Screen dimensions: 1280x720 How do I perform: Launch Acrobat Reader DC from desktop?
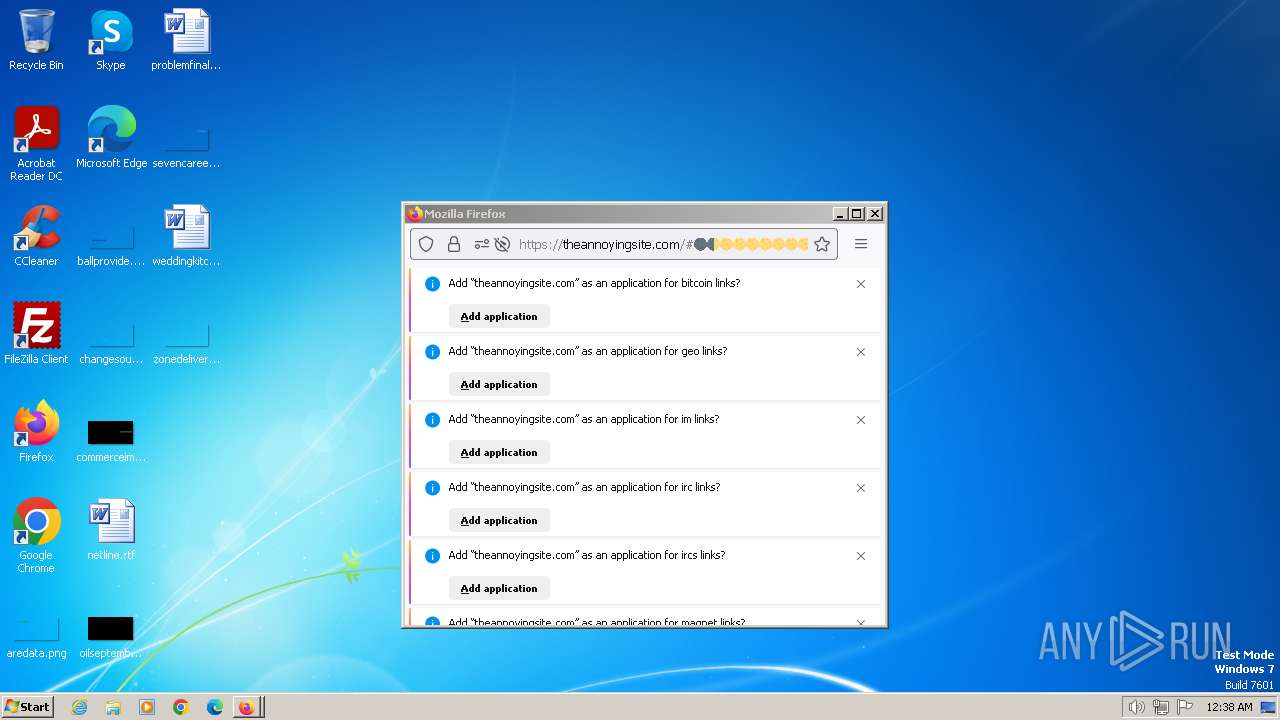click(x=36, y=143)
